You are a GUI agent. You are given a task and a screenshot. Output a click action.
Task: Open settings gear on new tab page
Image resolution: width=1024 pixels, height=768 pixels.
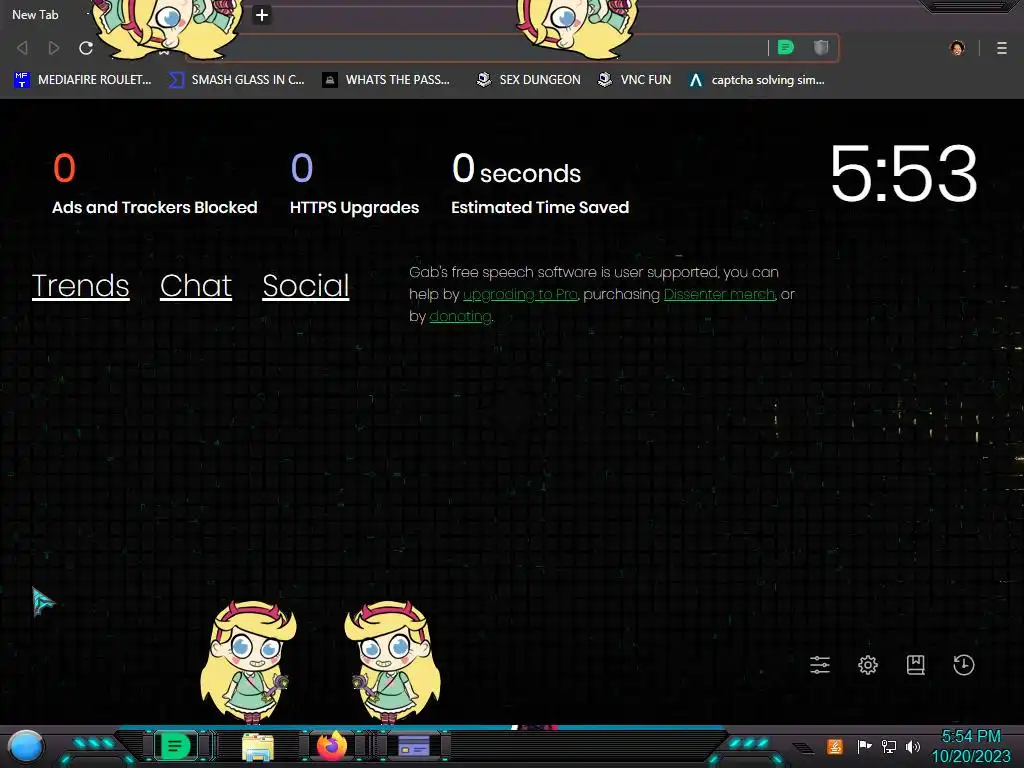(x=867, y=665)
